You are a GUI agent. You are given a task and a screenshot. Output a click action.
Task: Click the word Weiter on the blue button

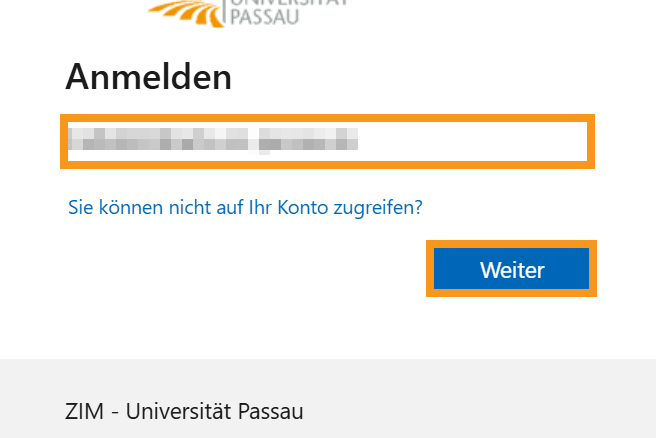click(x=512, y=270)
